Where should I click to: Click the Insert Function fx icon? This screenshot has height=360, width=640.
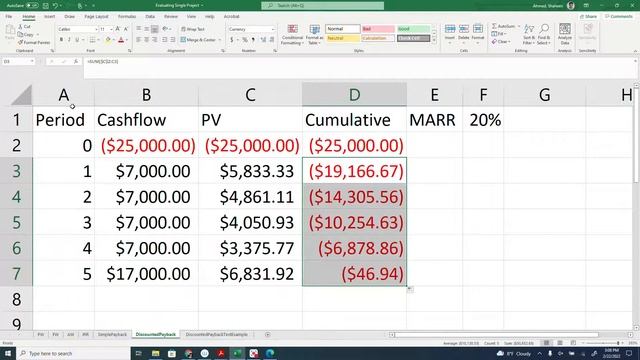coord(76,61)
